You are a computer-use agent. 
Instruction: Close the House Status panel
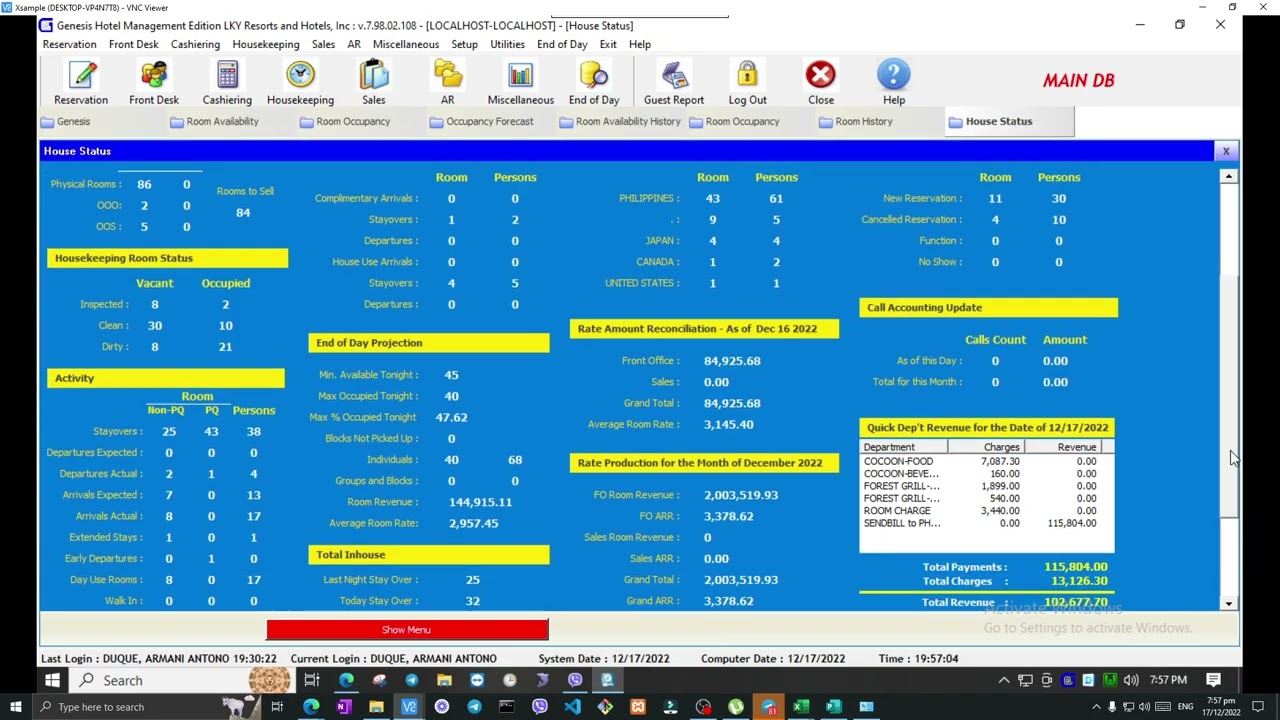tap(1226, 151)
